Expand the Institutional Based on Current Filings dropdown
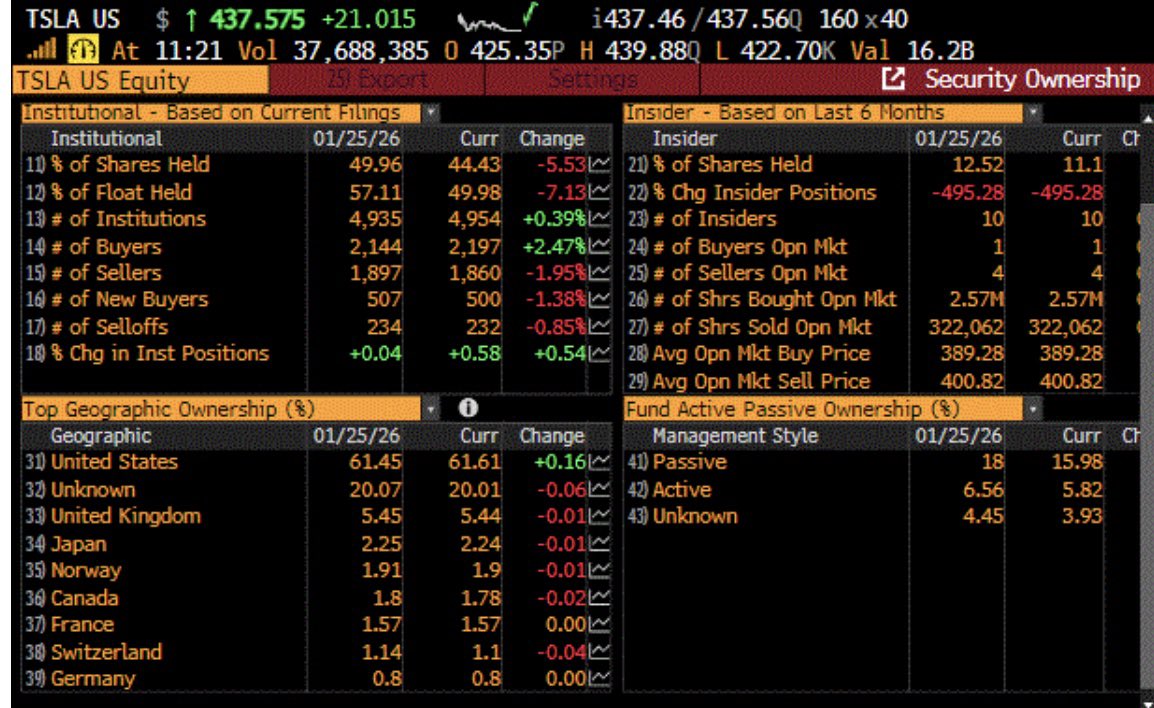Image resolution: width=1154 pixels, height=708 pixels. point(431,113)
